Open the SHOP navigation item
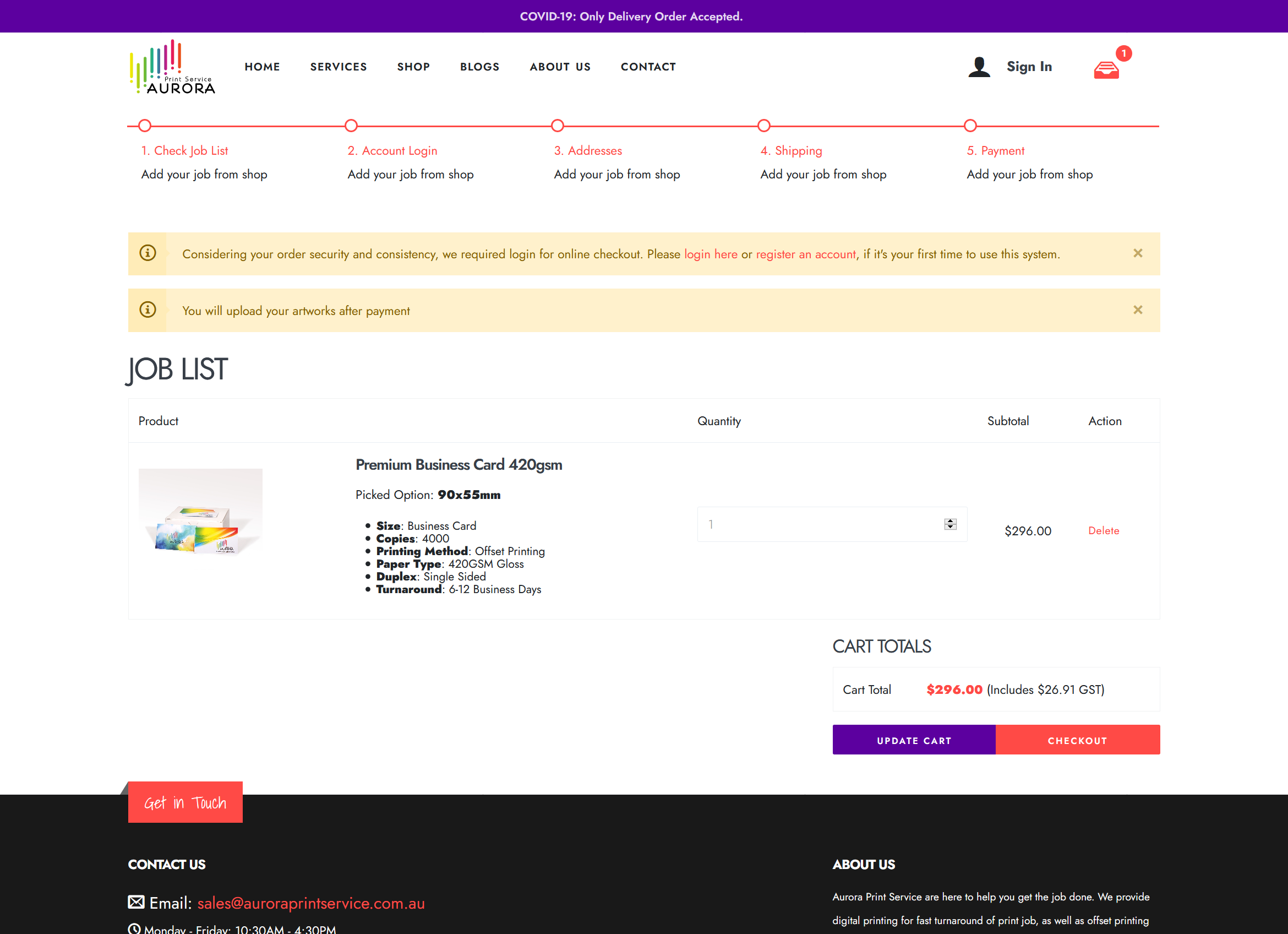 pos(413,67)
